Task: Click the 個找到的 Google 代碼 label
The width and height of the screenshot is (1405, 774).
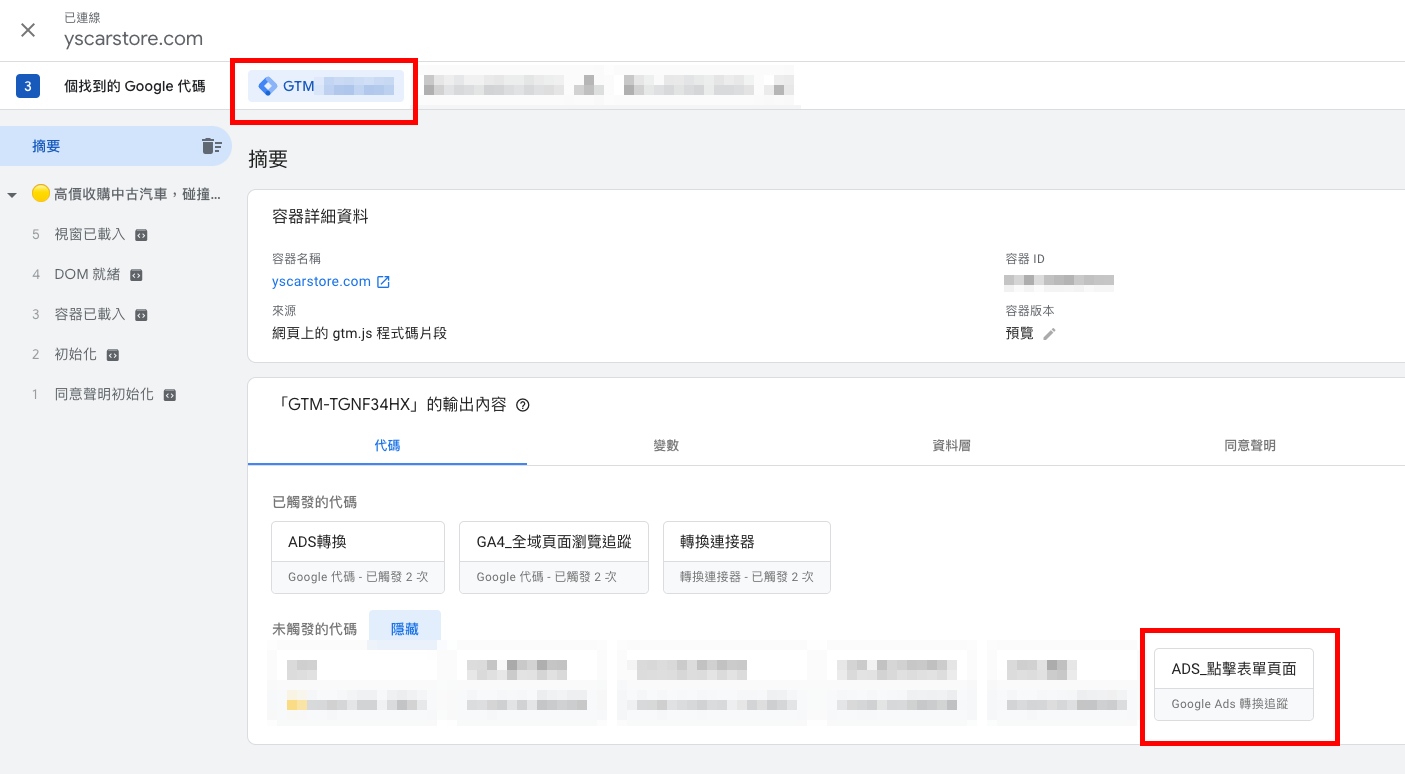Action: tap(135, 86)
